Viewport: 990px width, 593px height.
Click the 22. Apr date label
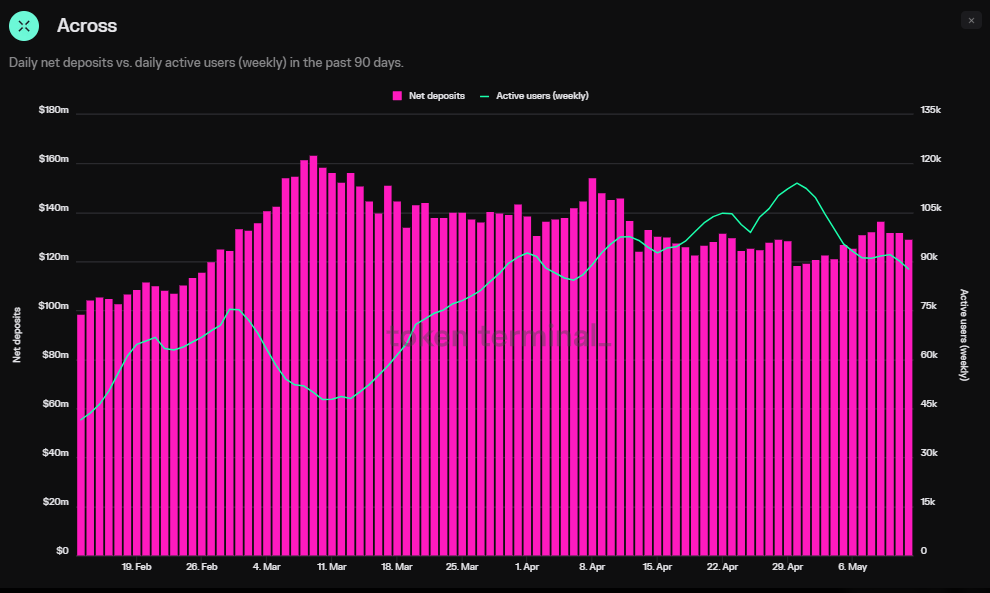(722, 567)
